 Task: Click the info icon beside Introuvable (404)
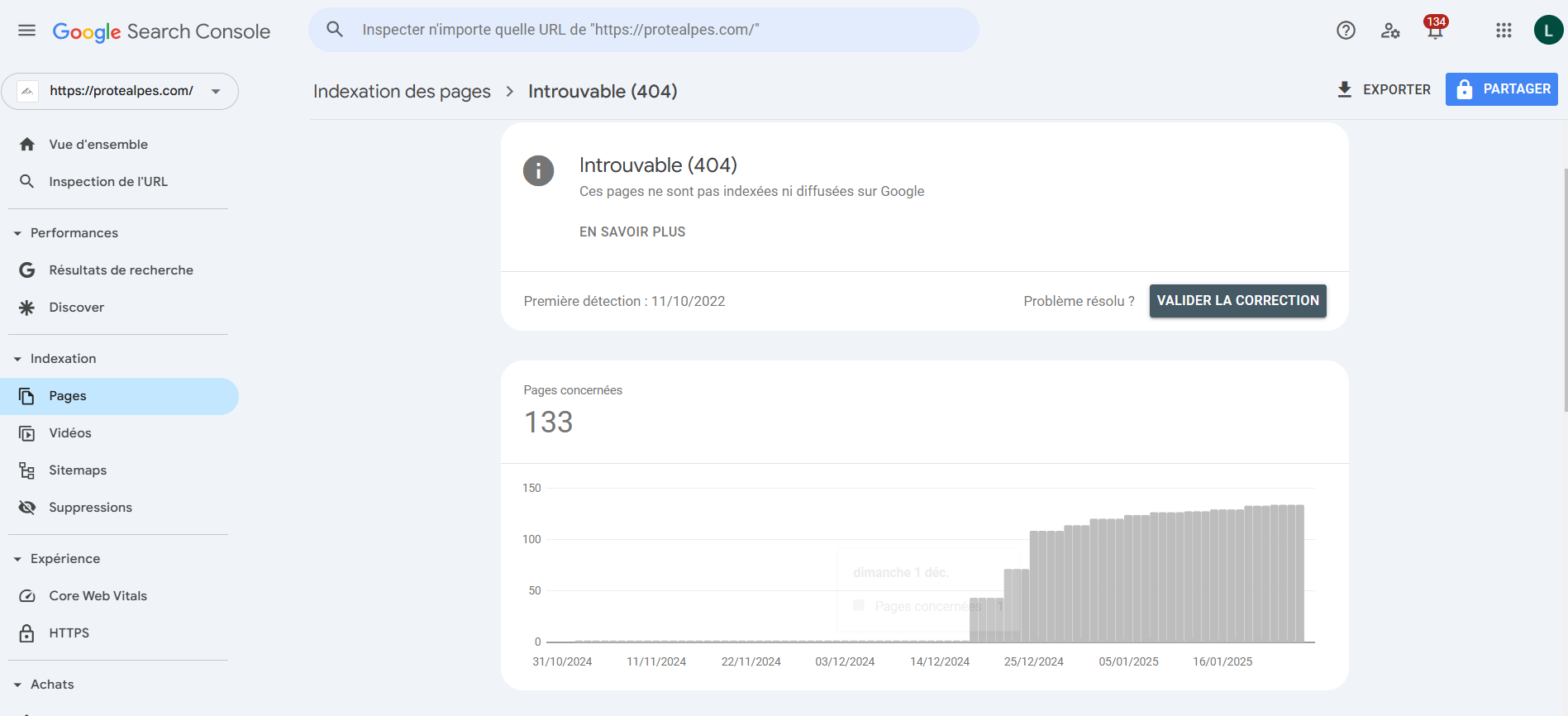pos(538,171)
